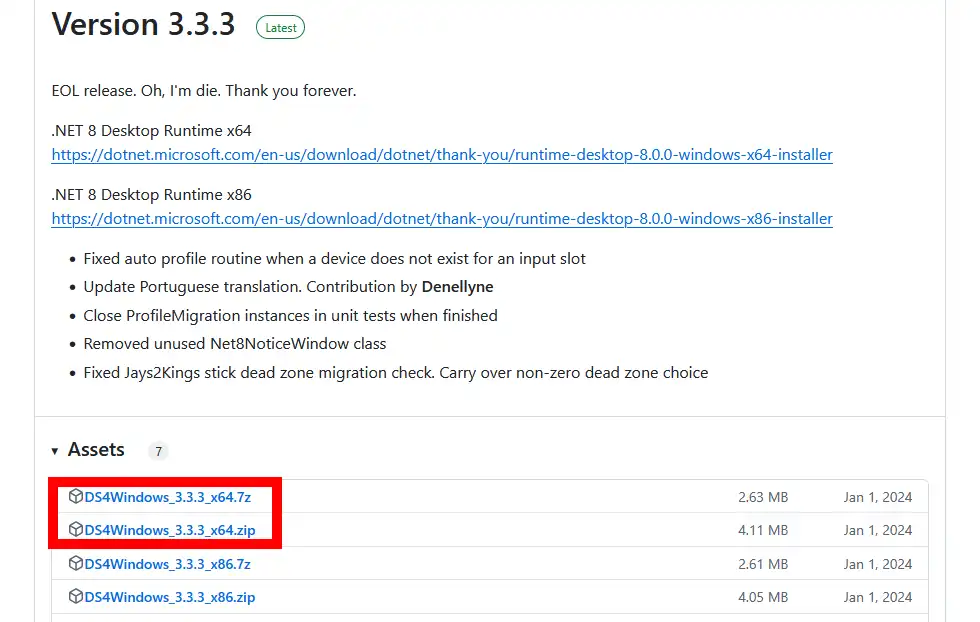This screenshot has width=980, height=622.
Task: Click the Version 3.3.3 heading
Action: tap(143, 25)
